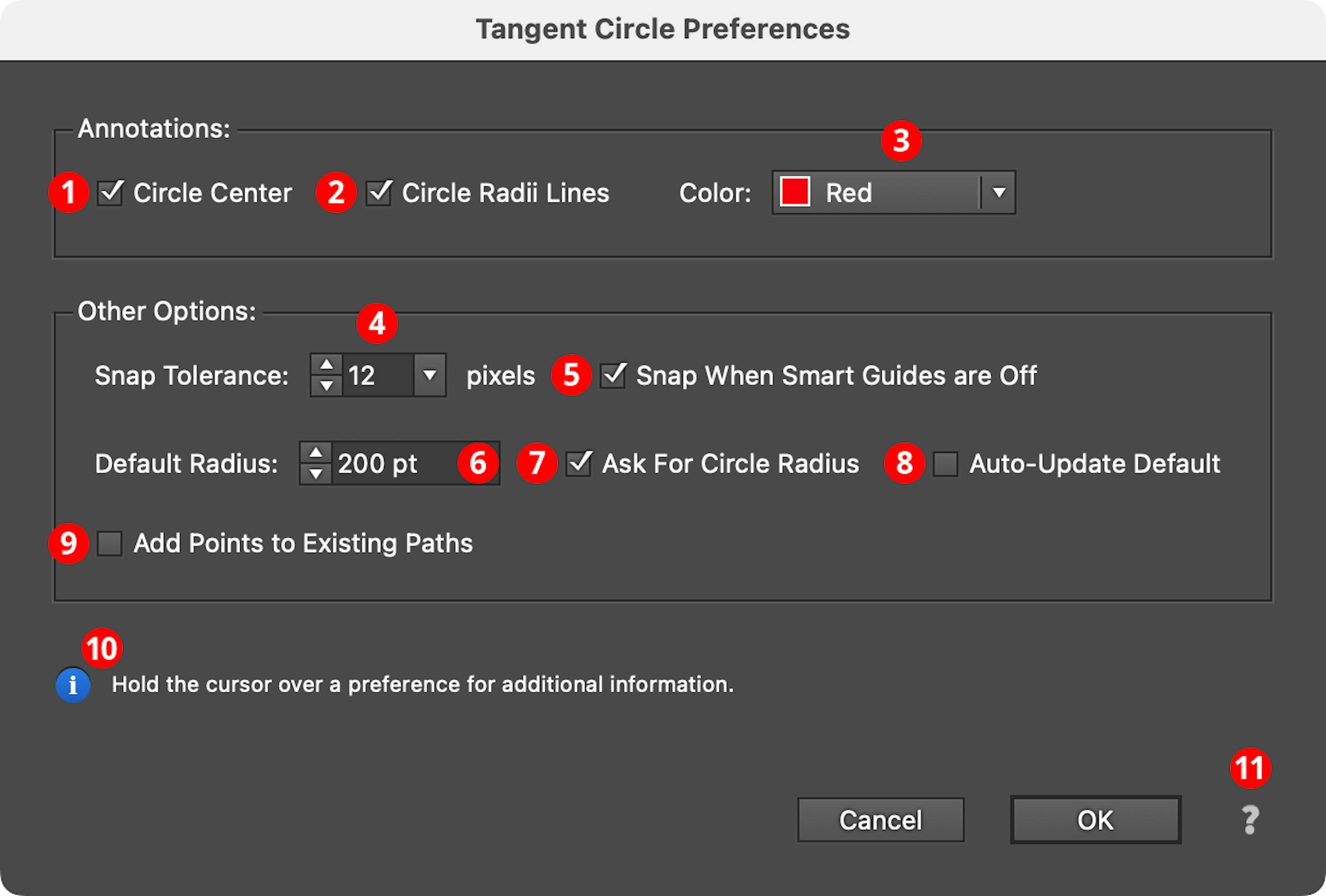Confirm preferences with the OK button
The image size is (1326, 896).
click(x=1095, y=820)
